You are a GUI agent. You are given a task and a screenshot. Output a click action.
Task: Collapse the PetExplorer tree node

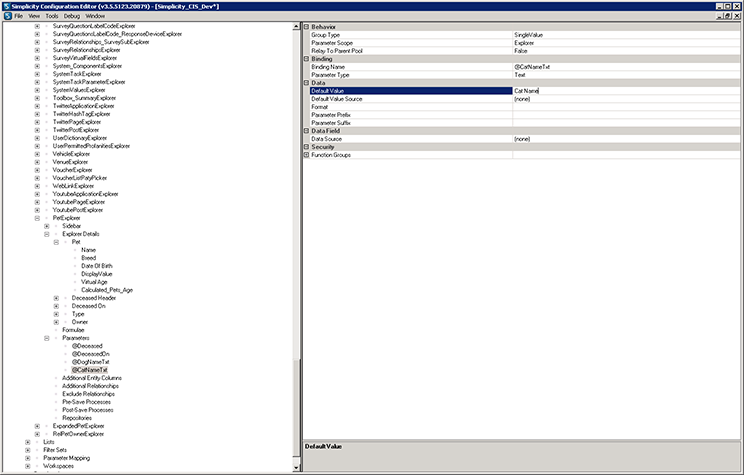click(x=37, y=218)
